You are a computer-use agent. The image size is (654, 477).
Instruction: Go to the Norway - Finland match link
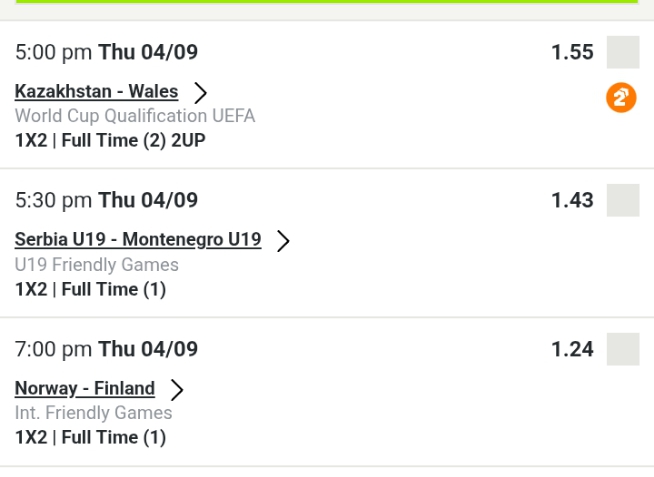pos(85,388)
